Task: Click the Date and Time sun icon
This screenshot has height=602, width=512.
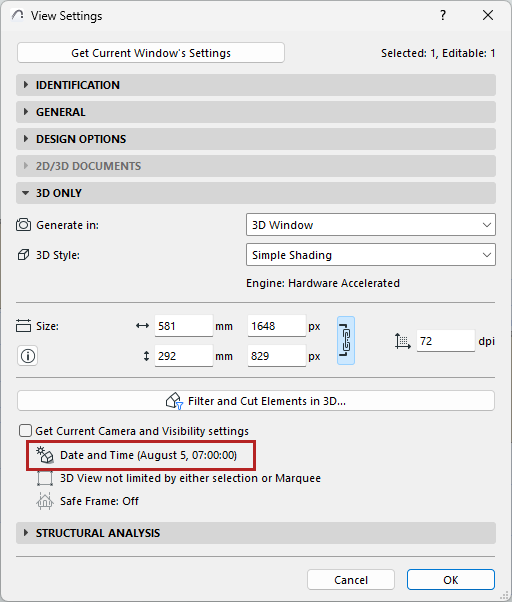Action: 45,455
